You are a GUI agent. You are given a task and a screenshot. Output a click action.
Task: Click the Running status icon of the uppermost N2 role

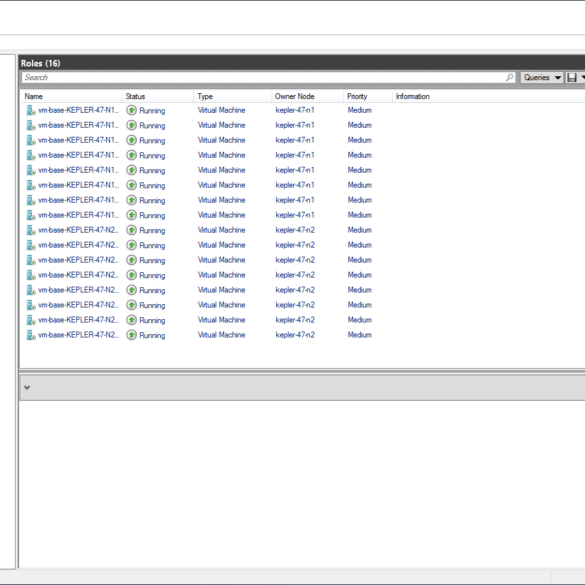point(131,230)
